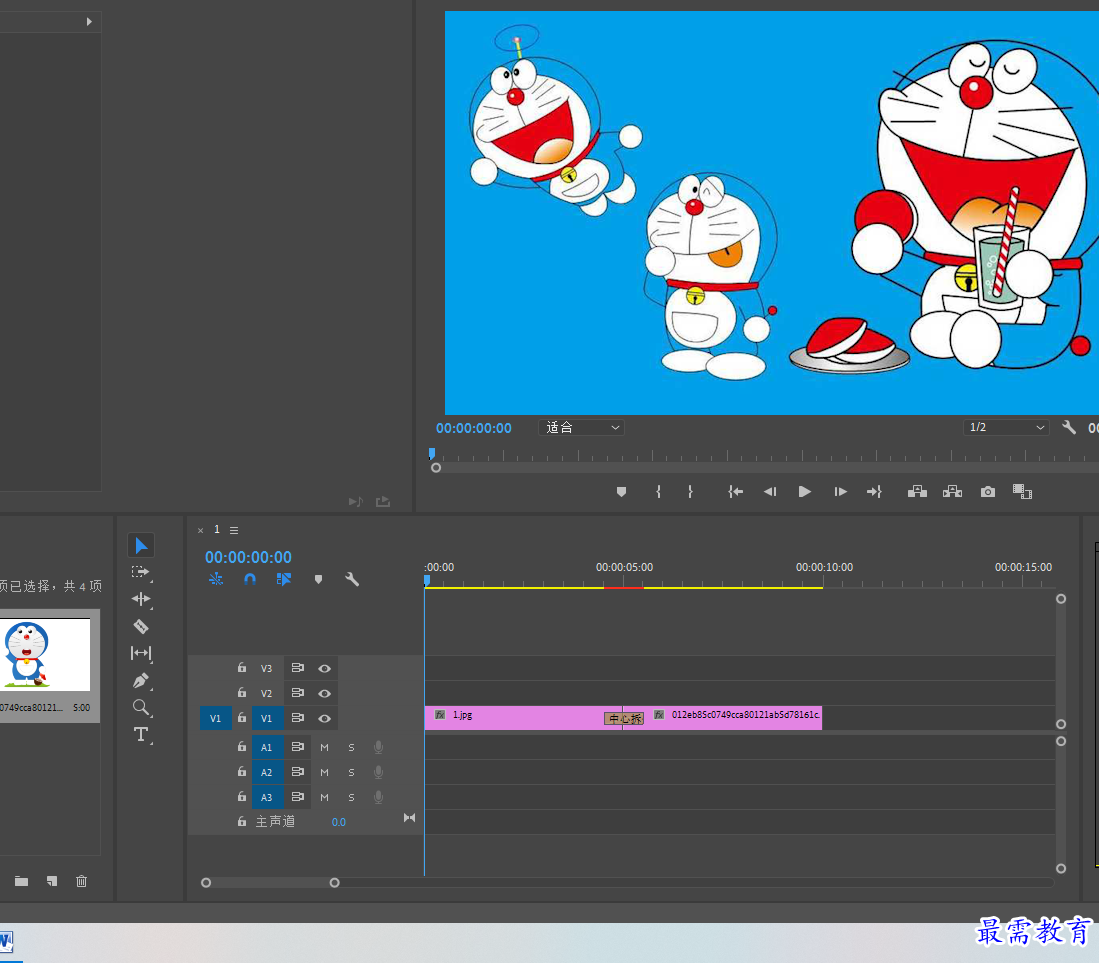Click V1 source patching indicator
Image resolution: width=1099 pixels, height=963 pixels.
coord(215,718)
